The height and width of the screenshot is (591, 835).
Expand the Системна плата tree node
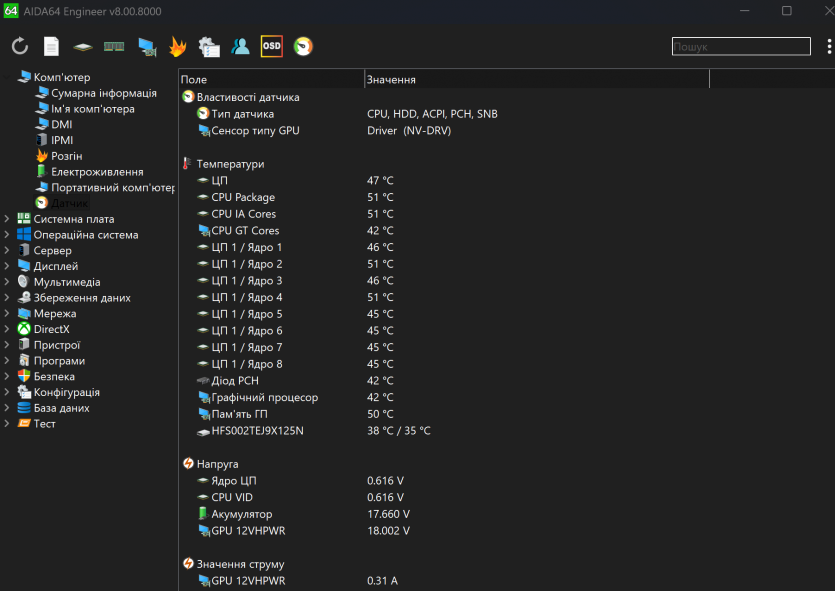tap(8, 219)
